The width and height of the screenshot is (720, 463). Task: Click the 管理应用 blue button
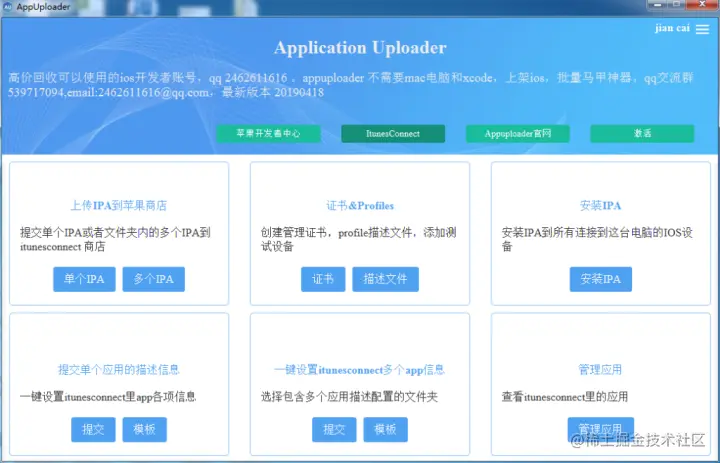click(x=601, y=429)
